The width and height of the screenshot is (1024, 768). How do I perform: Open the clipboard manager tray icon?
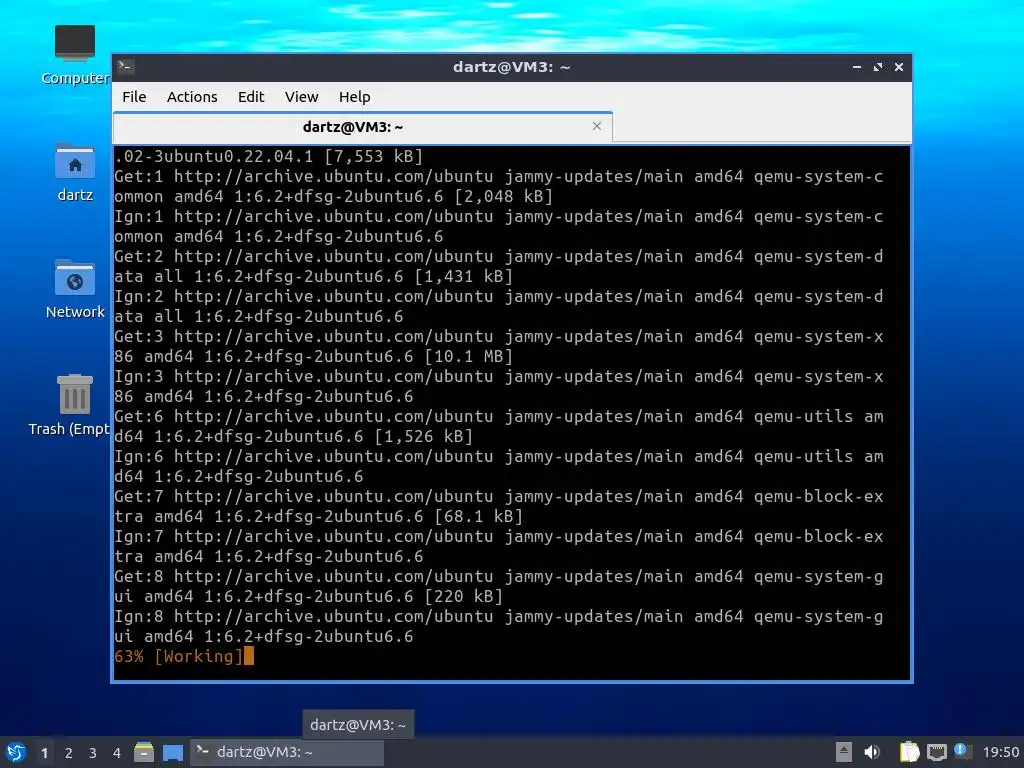(x=909, y=752)
